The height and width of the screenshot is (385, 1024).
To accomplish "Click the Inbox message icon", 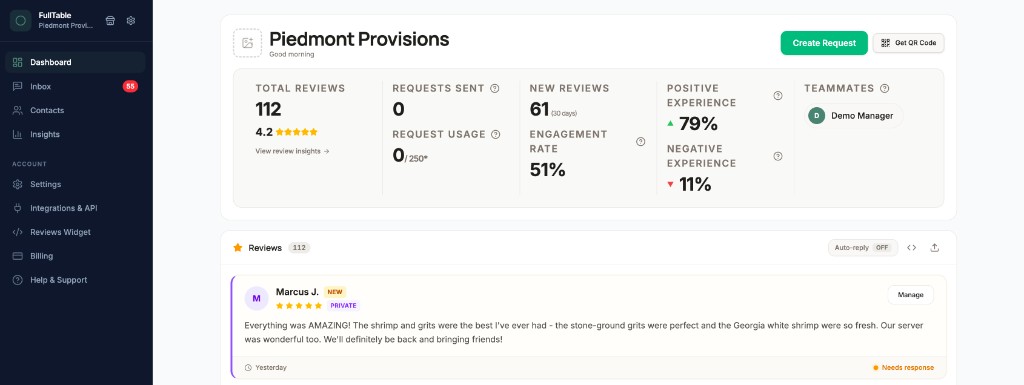I will pyautogui.click(x=18, y=86).
